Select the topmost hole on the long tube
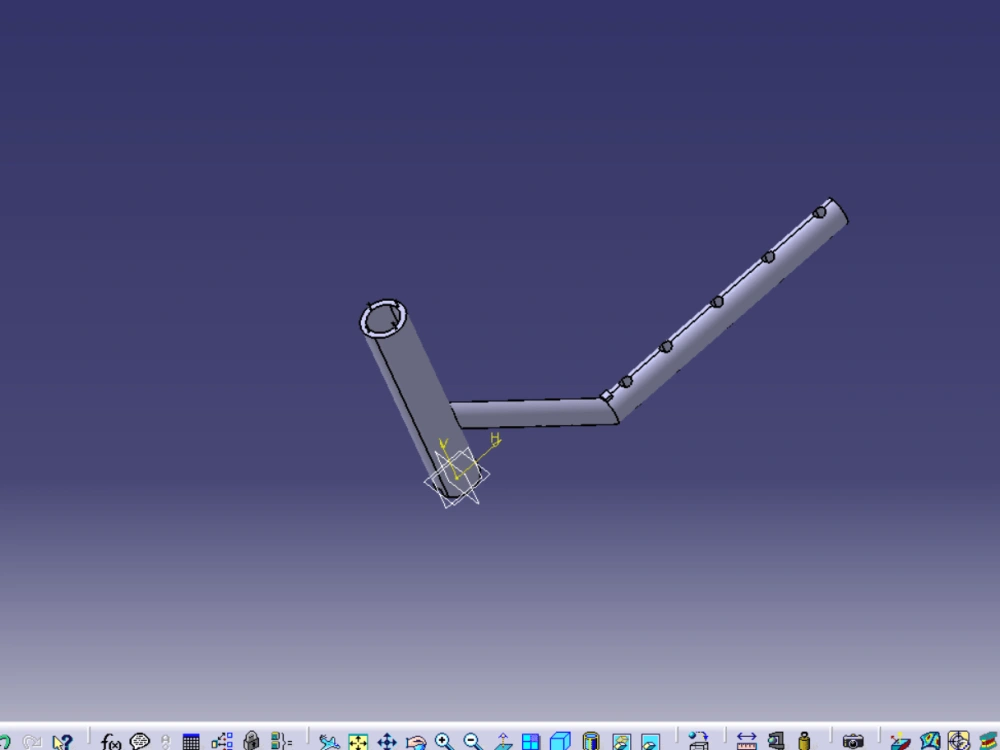The image size is (1000, 750). point(820,212)
